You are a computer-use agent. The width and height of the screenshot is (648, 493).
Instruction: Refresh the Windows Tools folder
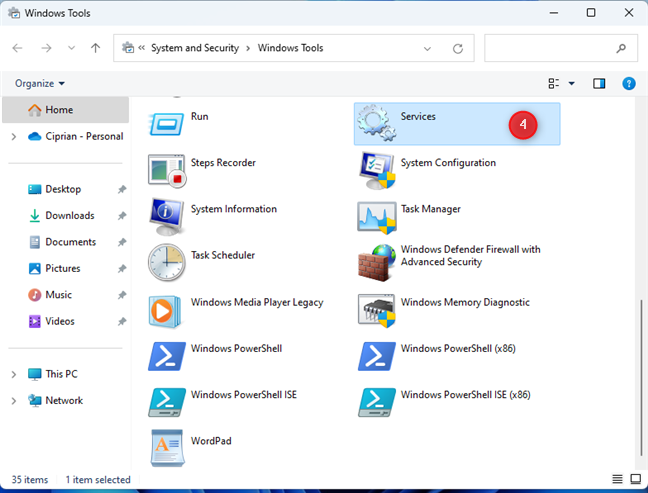457,48
